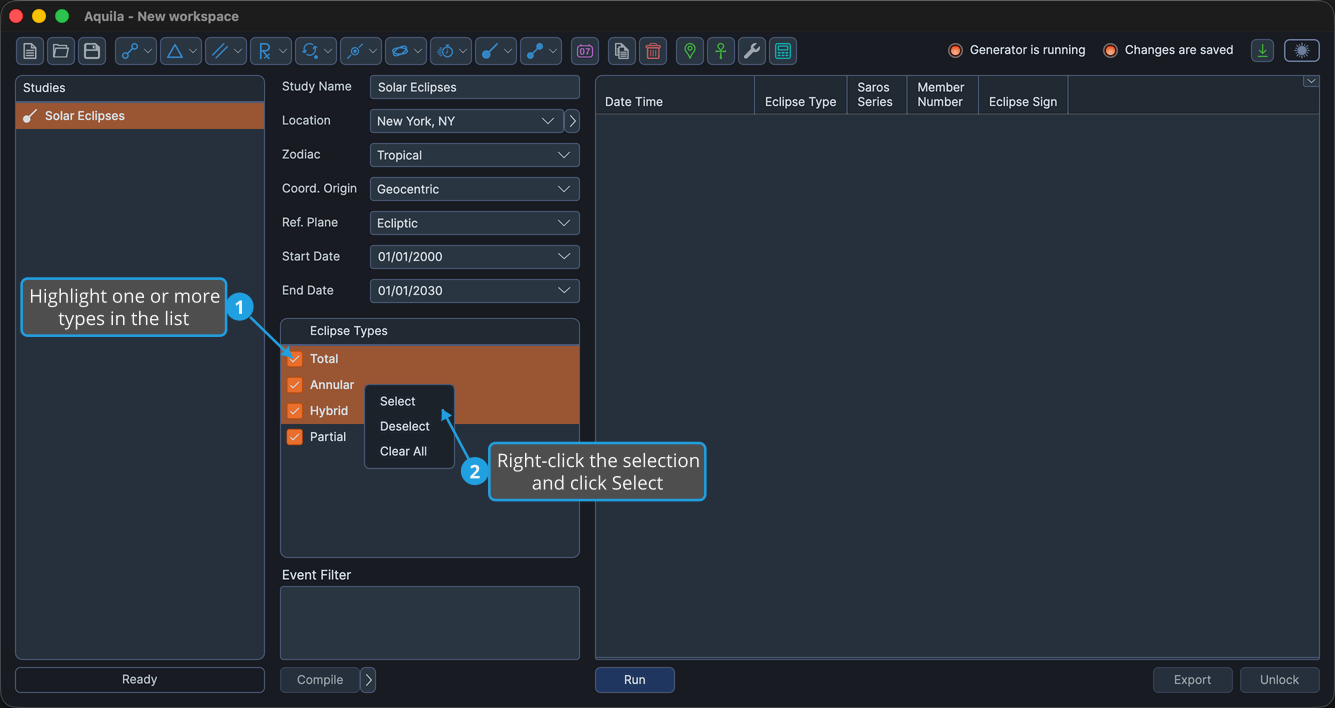Select the circular arrows return study tool
This screenshot has width=1335, height=708.
point(316,51)
